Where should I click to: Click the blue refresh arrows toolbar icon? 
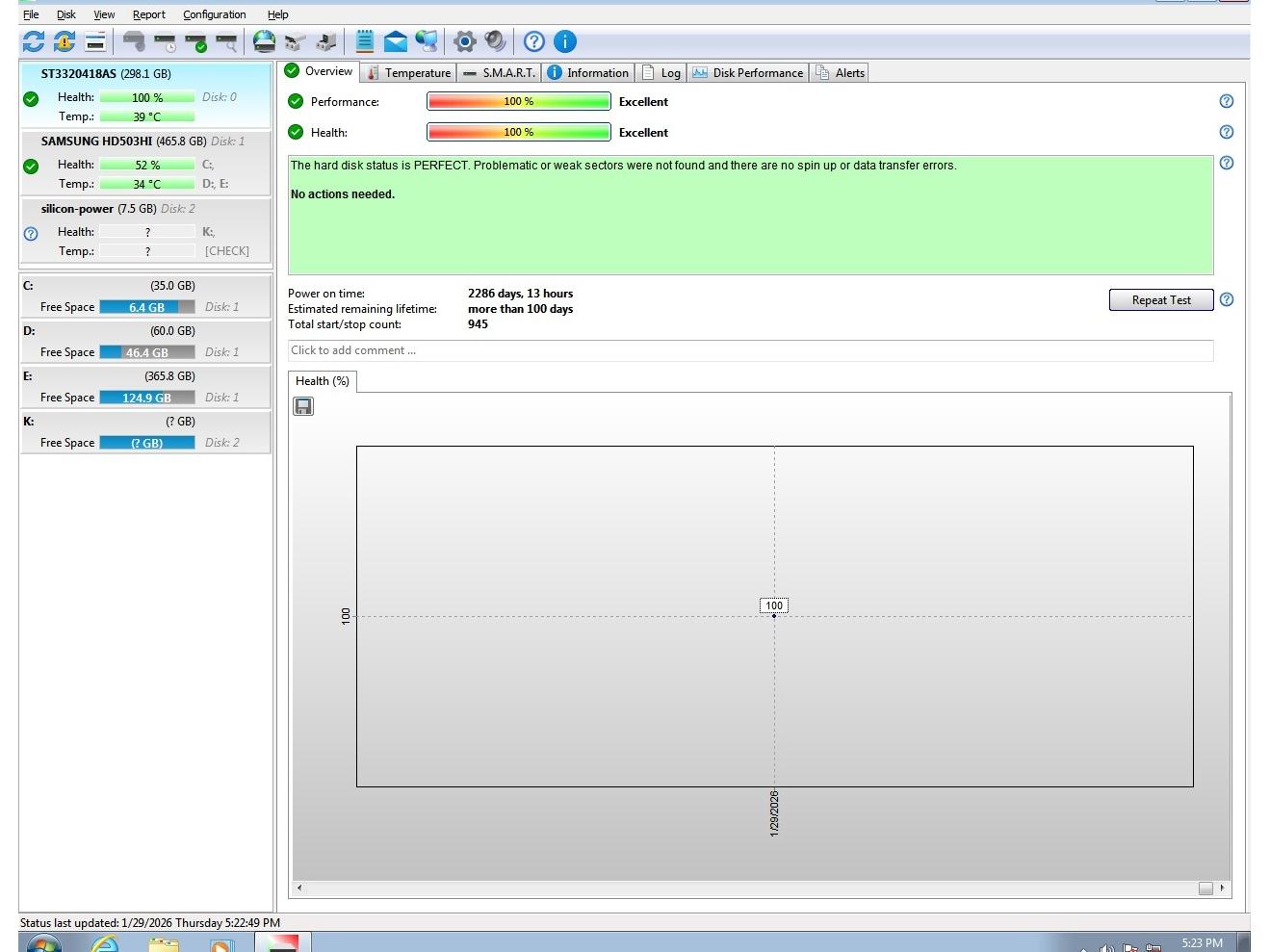coord(34,41)
